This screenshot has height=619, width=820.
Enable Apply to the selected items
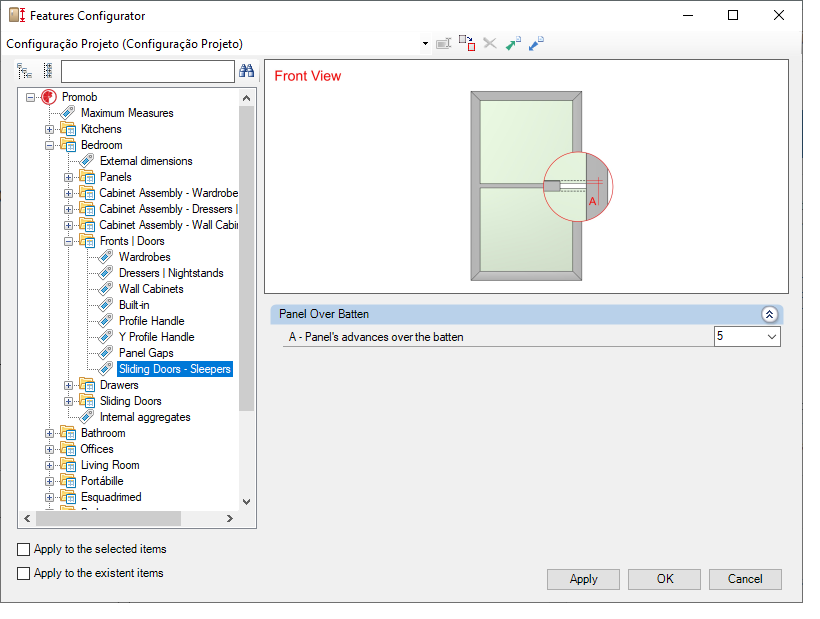24,549
